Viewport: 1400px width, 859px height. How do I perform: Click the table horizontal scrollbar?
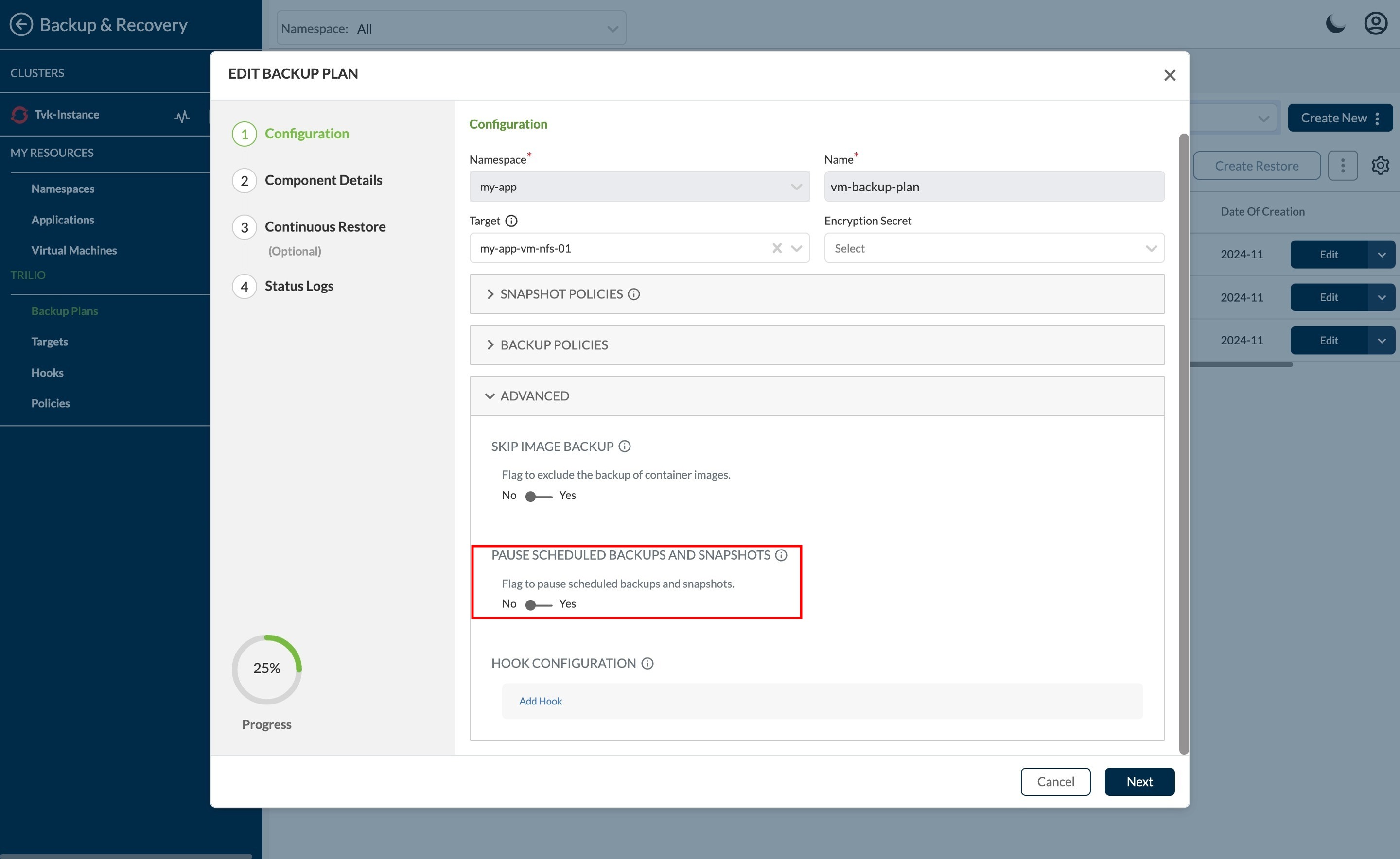1241,365
